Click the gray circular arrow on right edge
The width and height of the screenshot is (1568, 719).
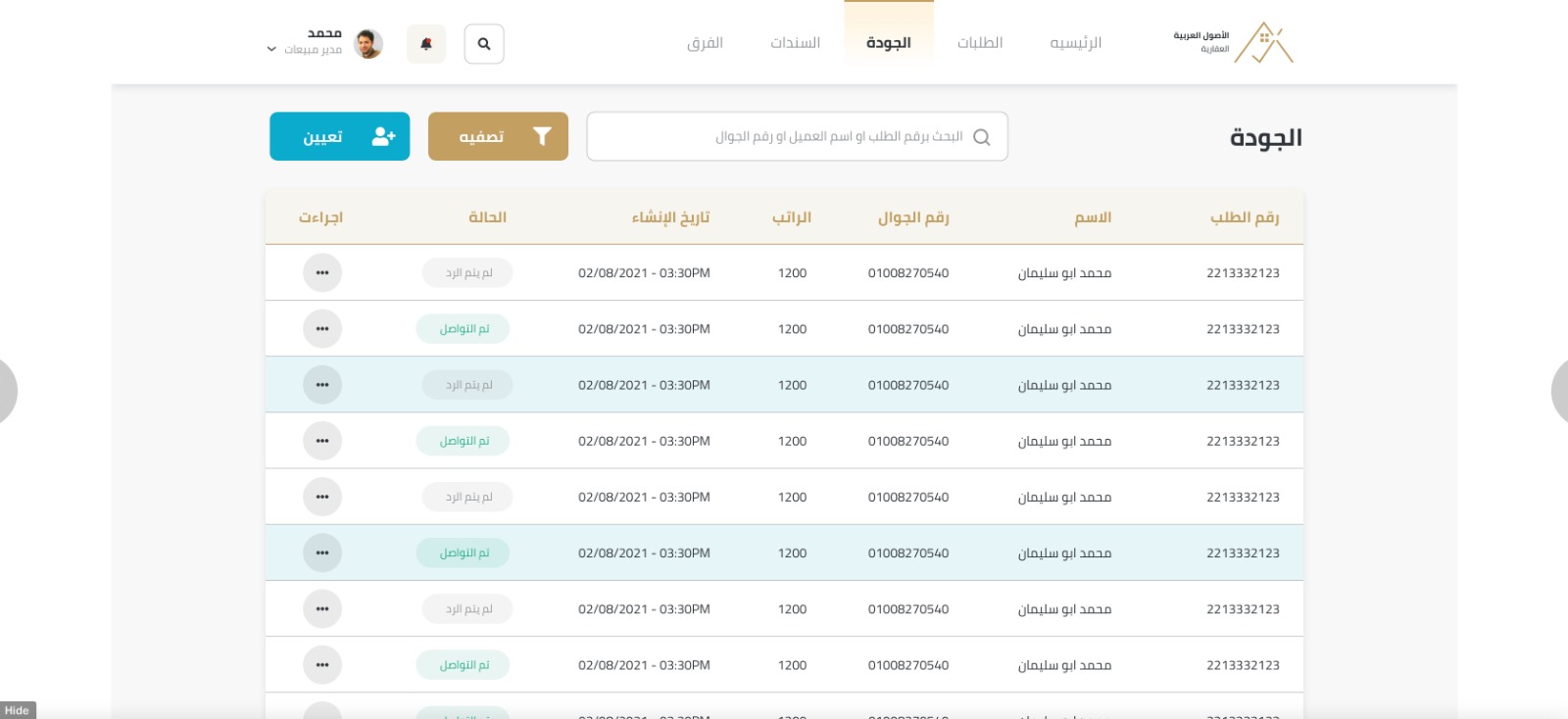[x=1559, y=391]
